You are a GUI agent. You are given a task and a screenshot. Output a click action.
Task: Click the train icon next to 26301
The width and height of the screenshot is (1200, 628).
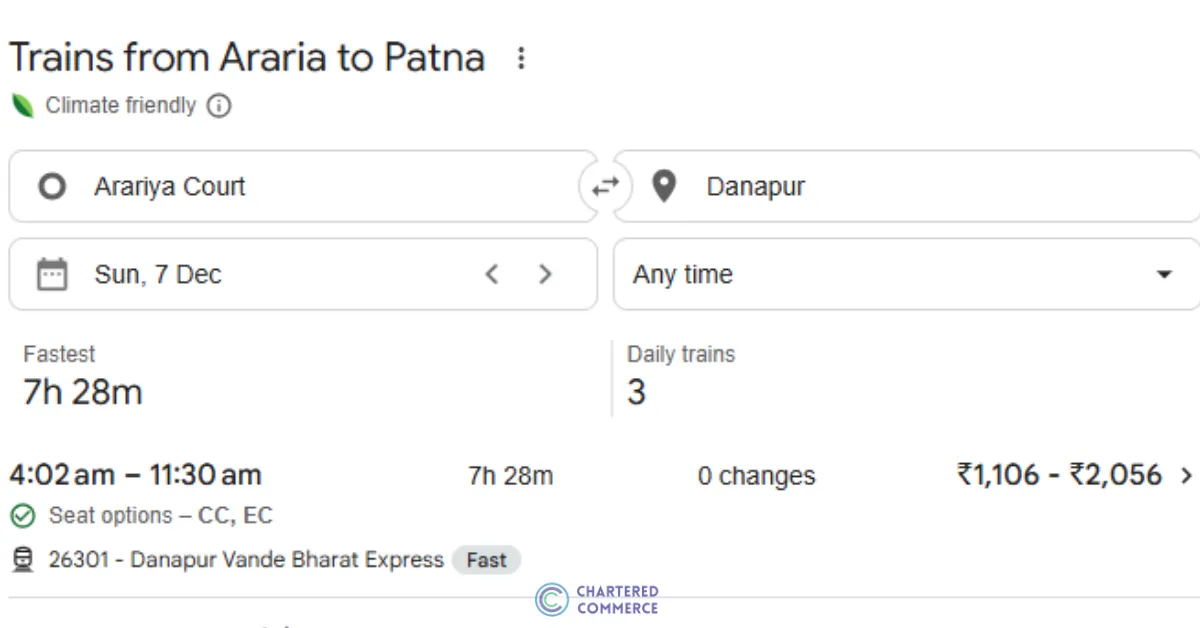22,560
